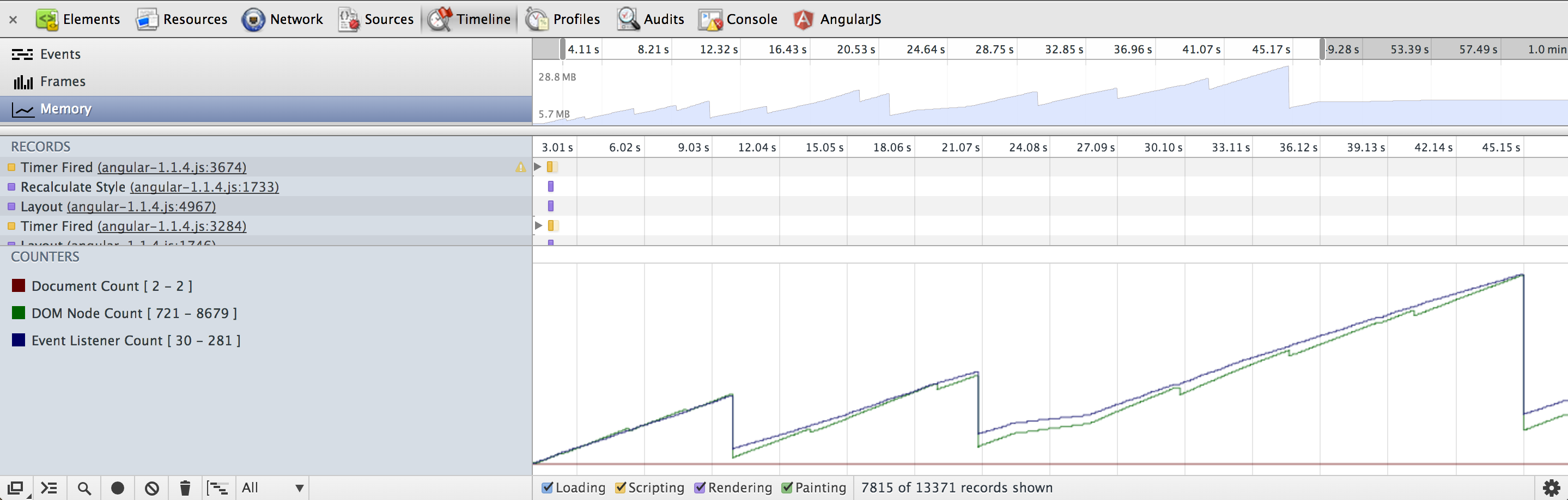Click the Network panel icon

[x=253, y=20]
